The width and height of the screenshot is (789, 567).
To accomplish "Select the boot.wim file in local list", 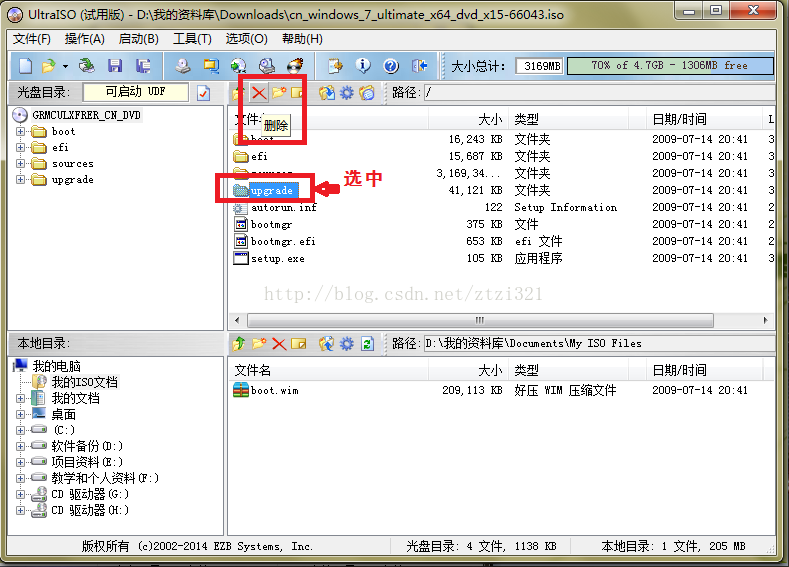I will [x=275, y=390].
